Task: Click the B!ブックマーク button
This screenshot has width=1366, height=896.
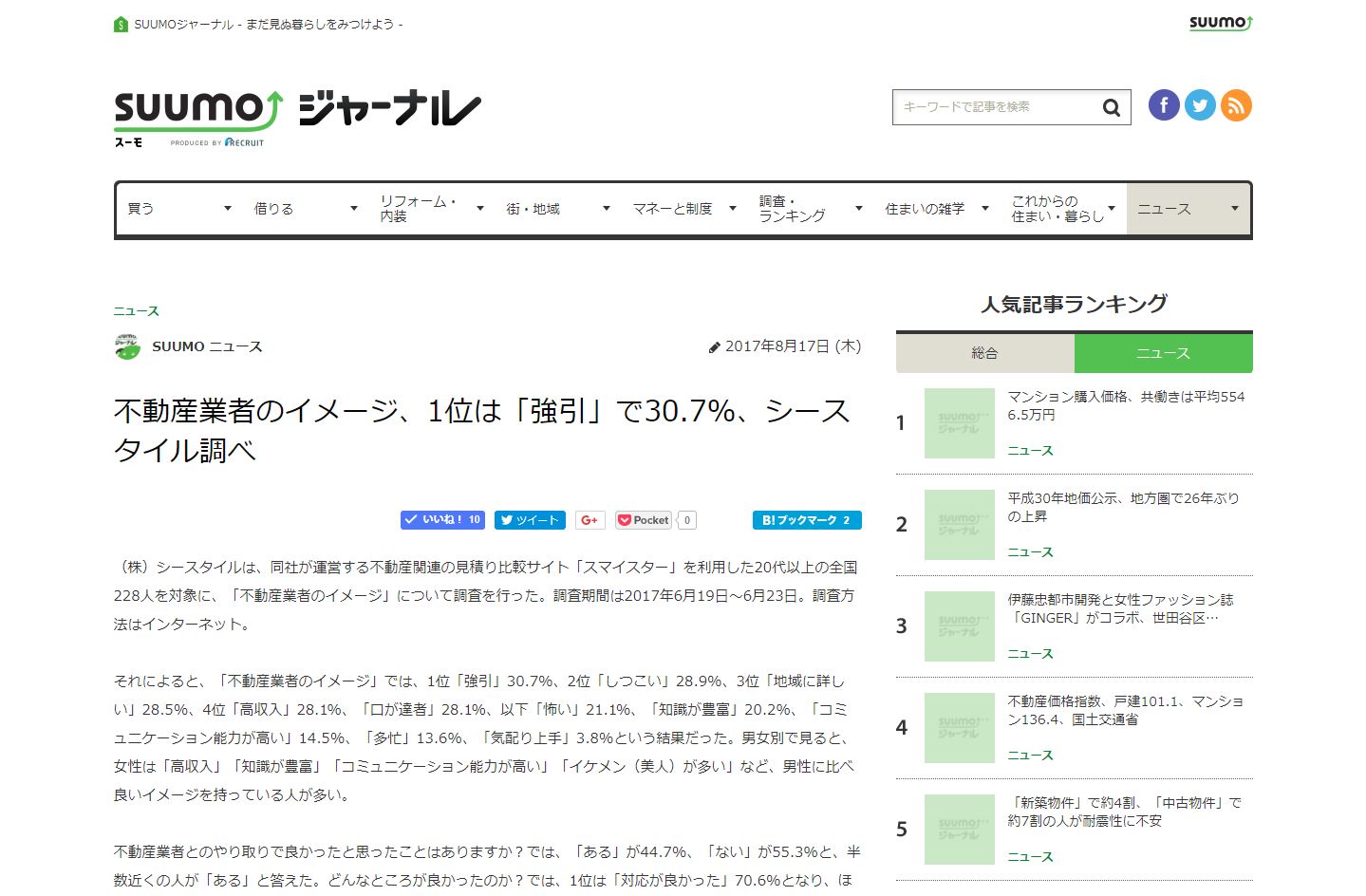Action: point(807,520)
